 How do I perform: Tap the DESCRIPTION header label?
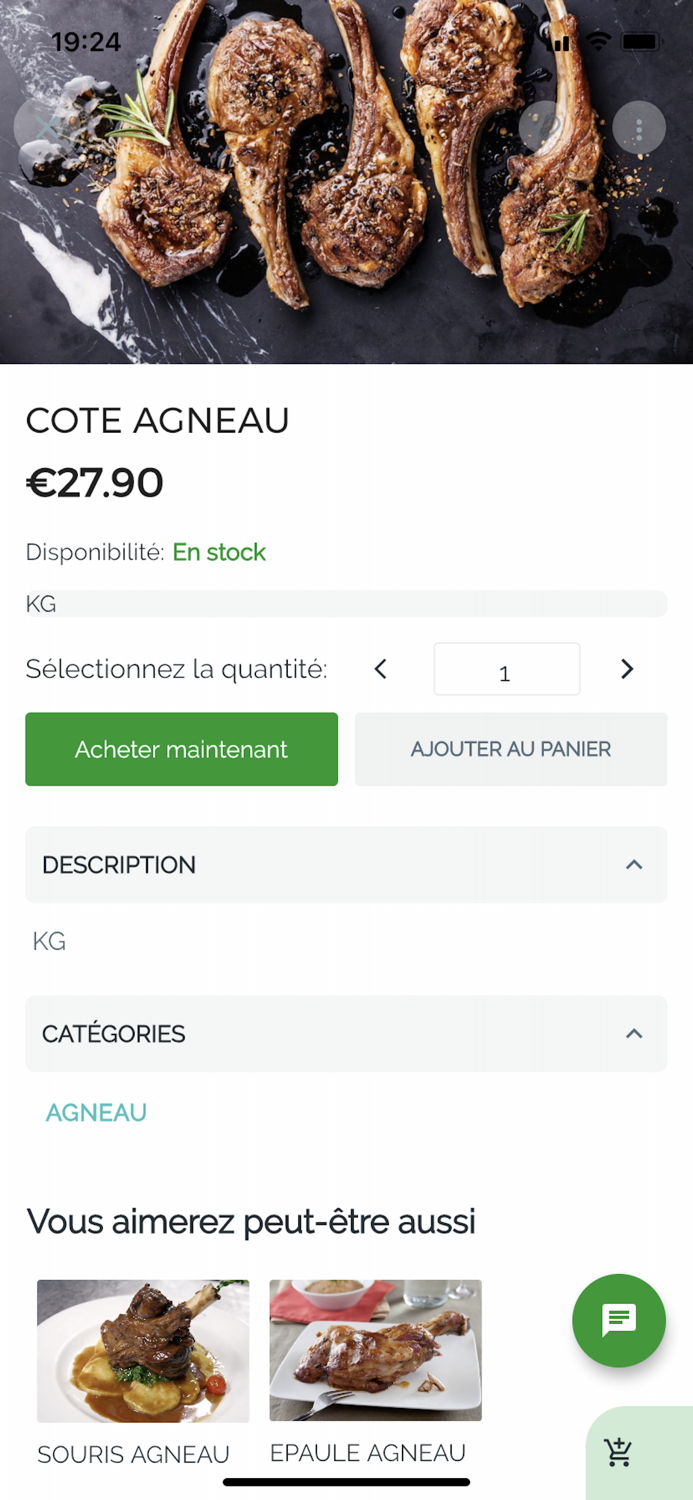pos(119,865)
